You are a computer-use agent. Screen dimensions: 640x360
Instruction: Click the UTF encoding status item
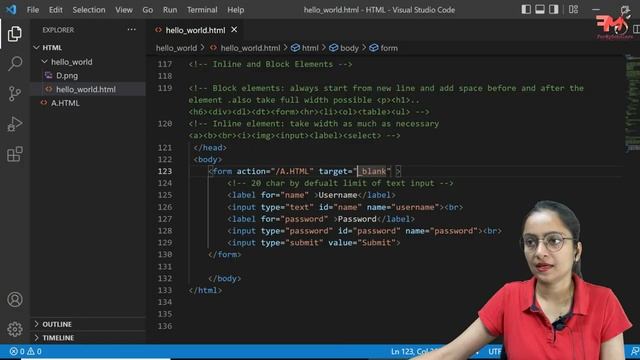[495, 351]
